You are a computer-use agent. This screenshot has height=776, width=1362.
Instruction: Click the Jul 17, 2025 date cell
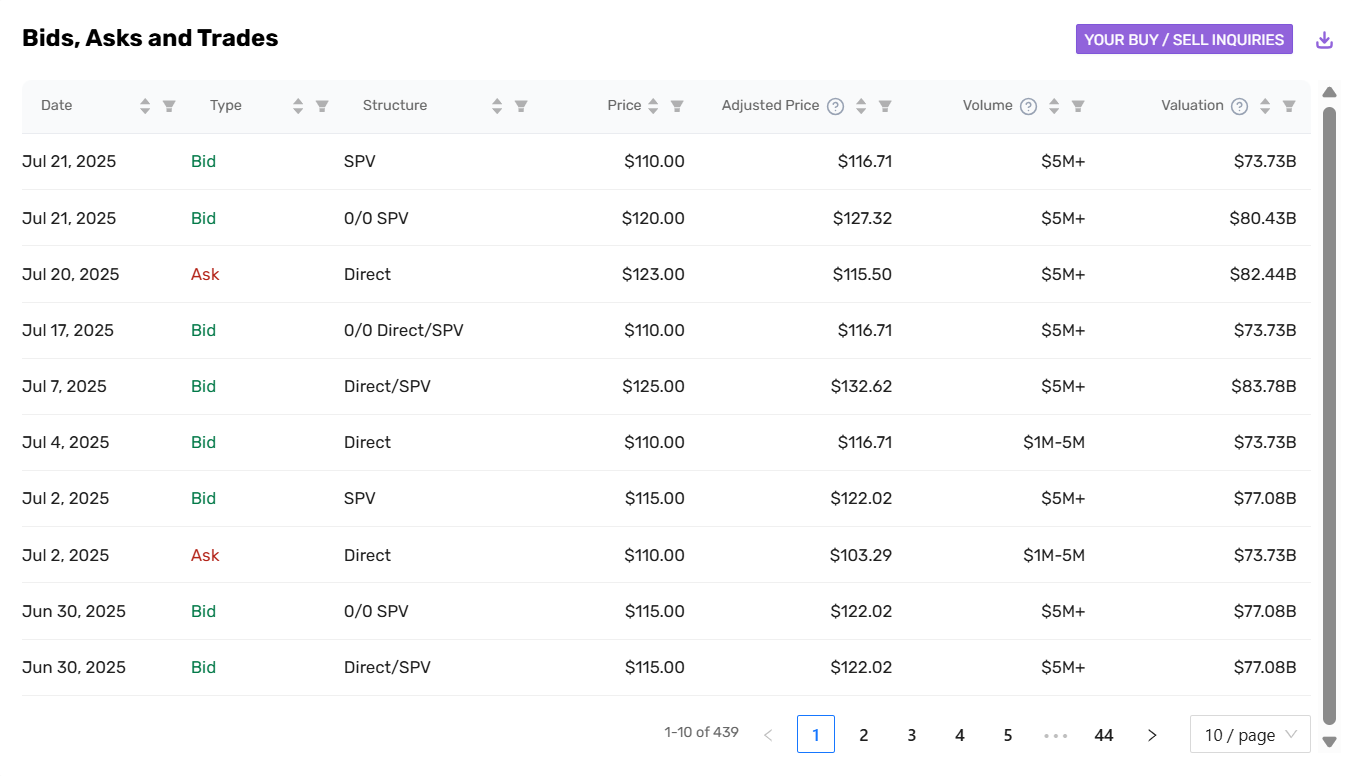(x=68, y=330)
